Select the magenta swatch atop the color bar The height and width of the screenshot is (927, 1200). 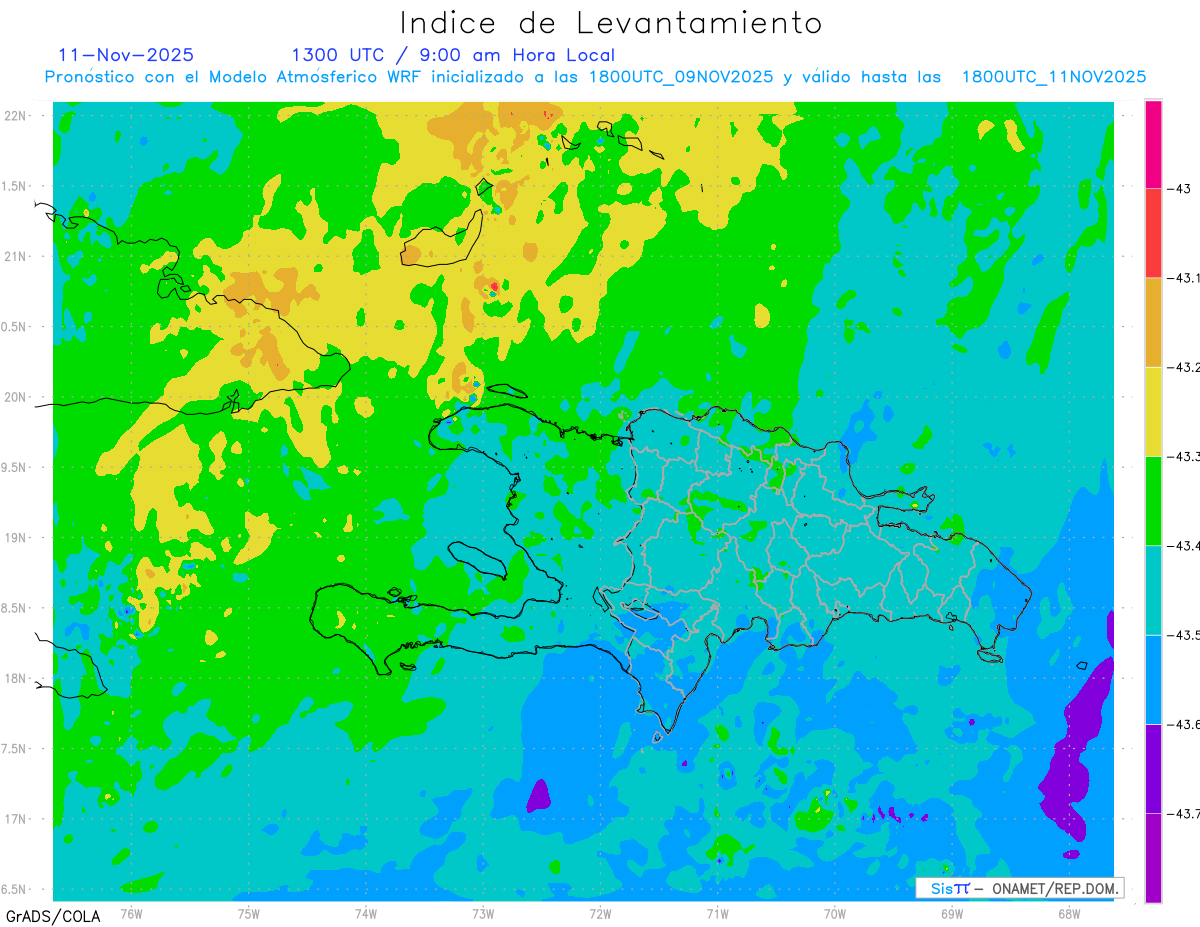coord(1153,144)
